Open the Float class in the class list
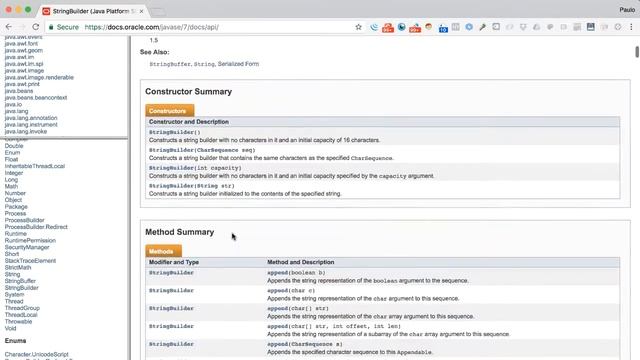 click(11, 159)
